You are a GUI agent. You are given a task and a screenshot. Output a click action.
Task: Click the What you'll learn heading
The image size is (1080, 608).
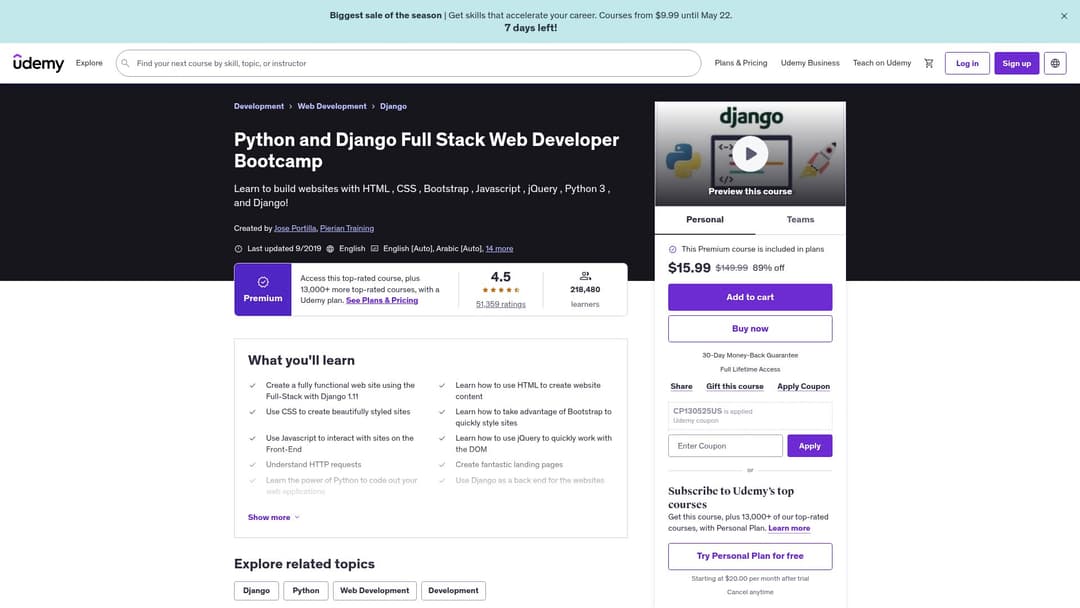pos(301,360)
